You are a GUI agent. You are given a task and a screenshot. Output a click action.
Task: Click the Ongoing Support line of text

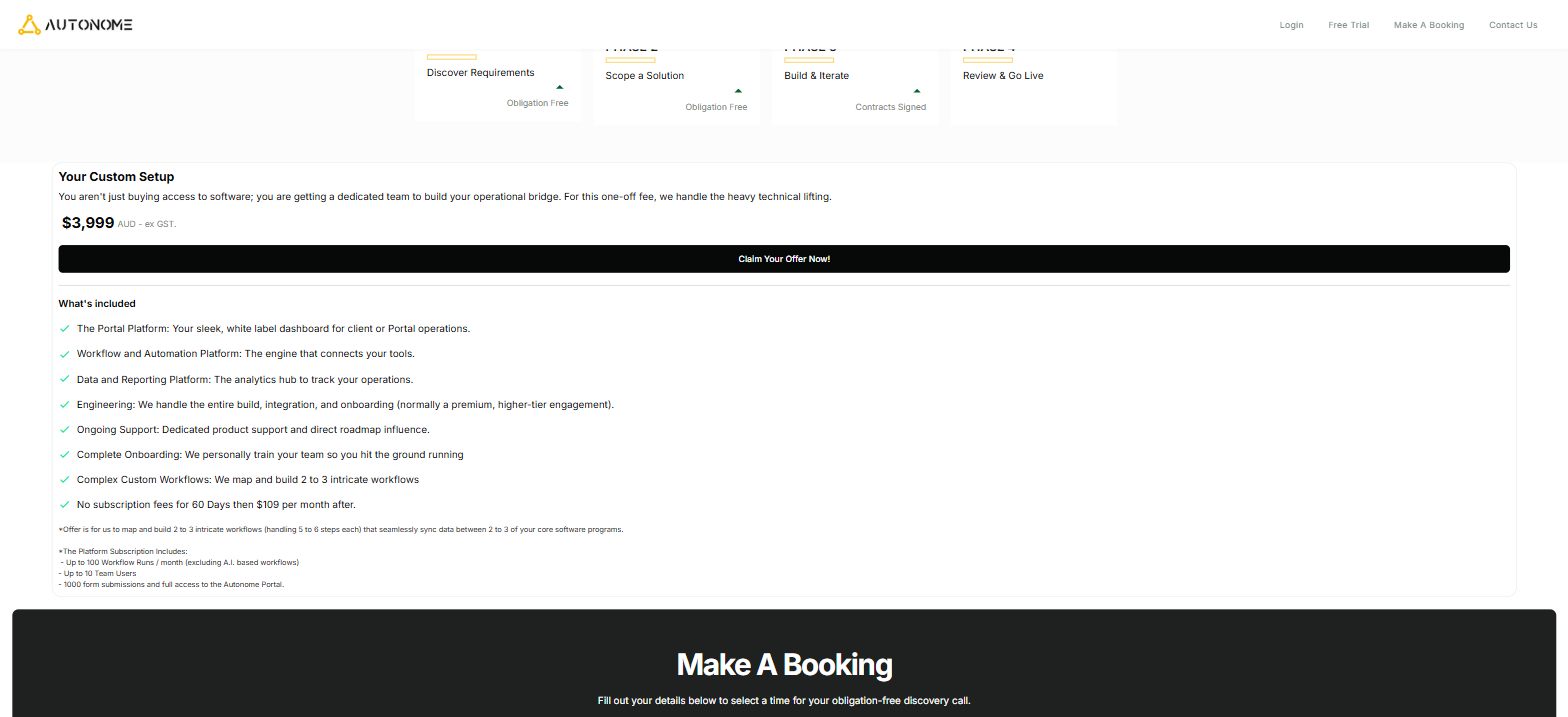[253, 430]
